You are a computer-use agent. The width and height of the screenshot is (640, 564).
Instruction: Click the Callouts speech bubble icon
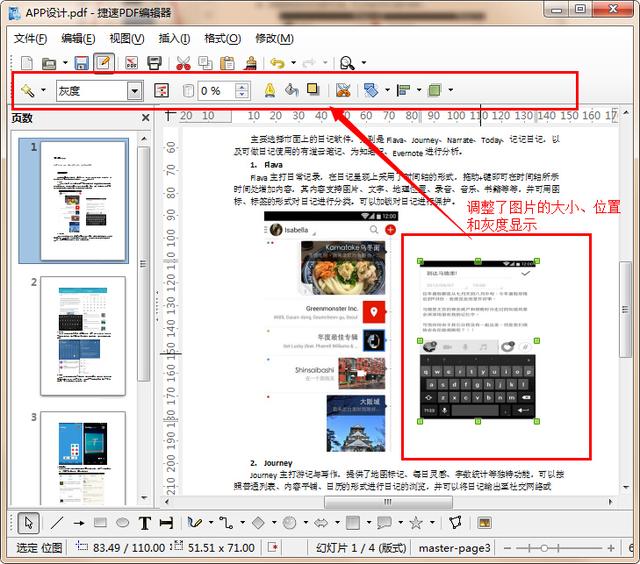pyautogui.click(x=384, y=523)
